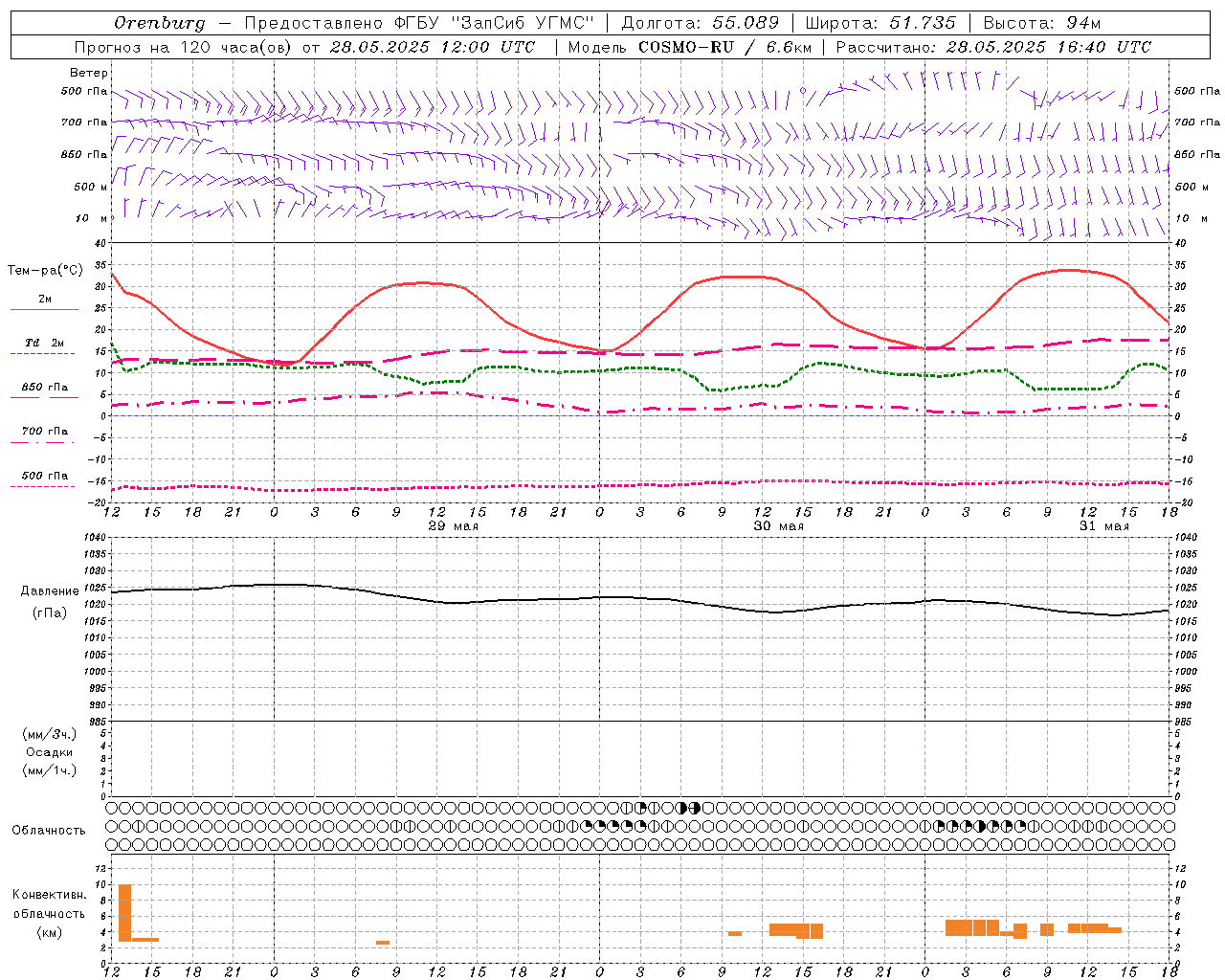Click the elevation text Высота: 94м
The image size is (1225, 980).
1042,23
